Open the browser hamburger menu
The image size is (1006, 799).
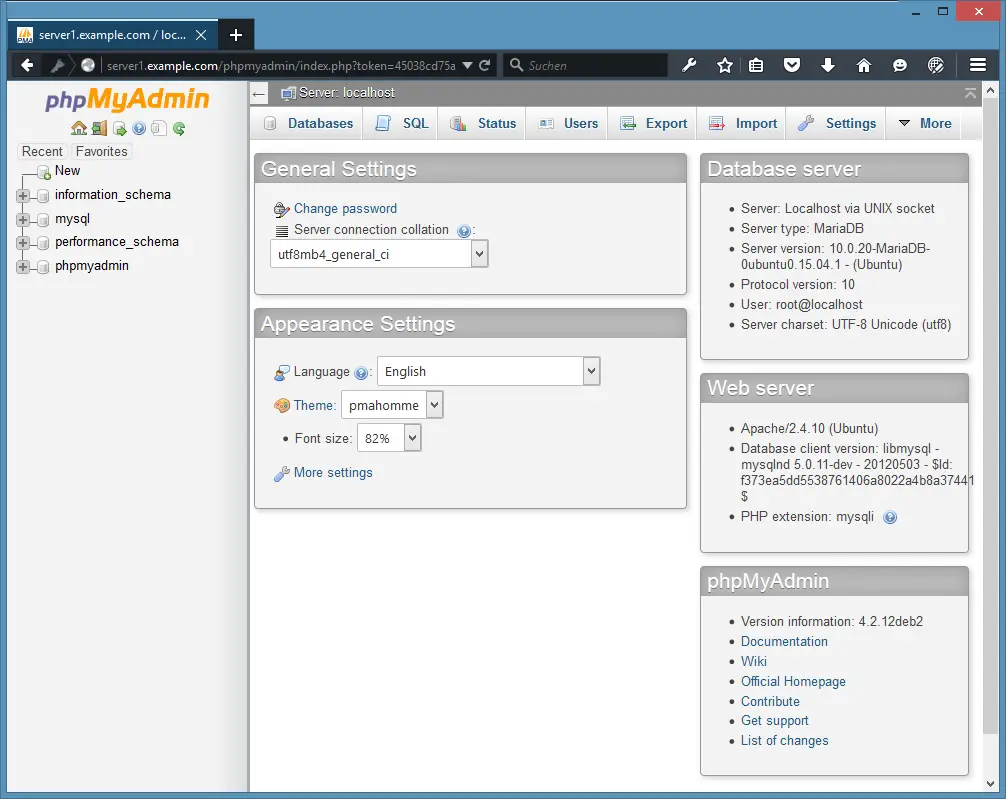pyautogui.click(x=978, y=65)
